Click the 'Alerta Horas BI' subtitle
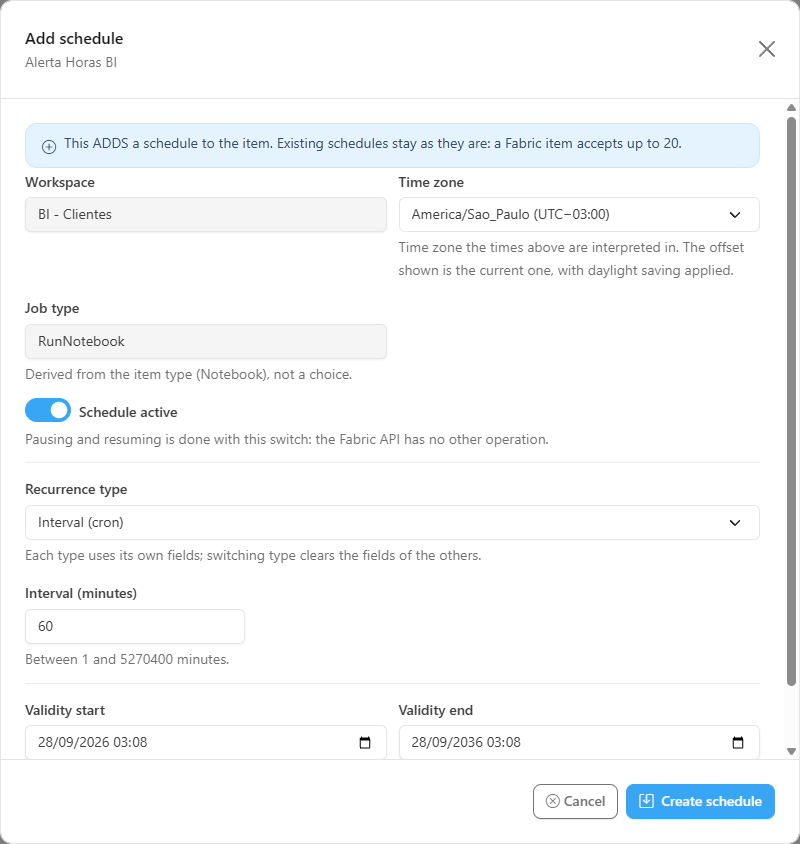The height and width of the screenshot is (844, 800). [x=71, y=62]
